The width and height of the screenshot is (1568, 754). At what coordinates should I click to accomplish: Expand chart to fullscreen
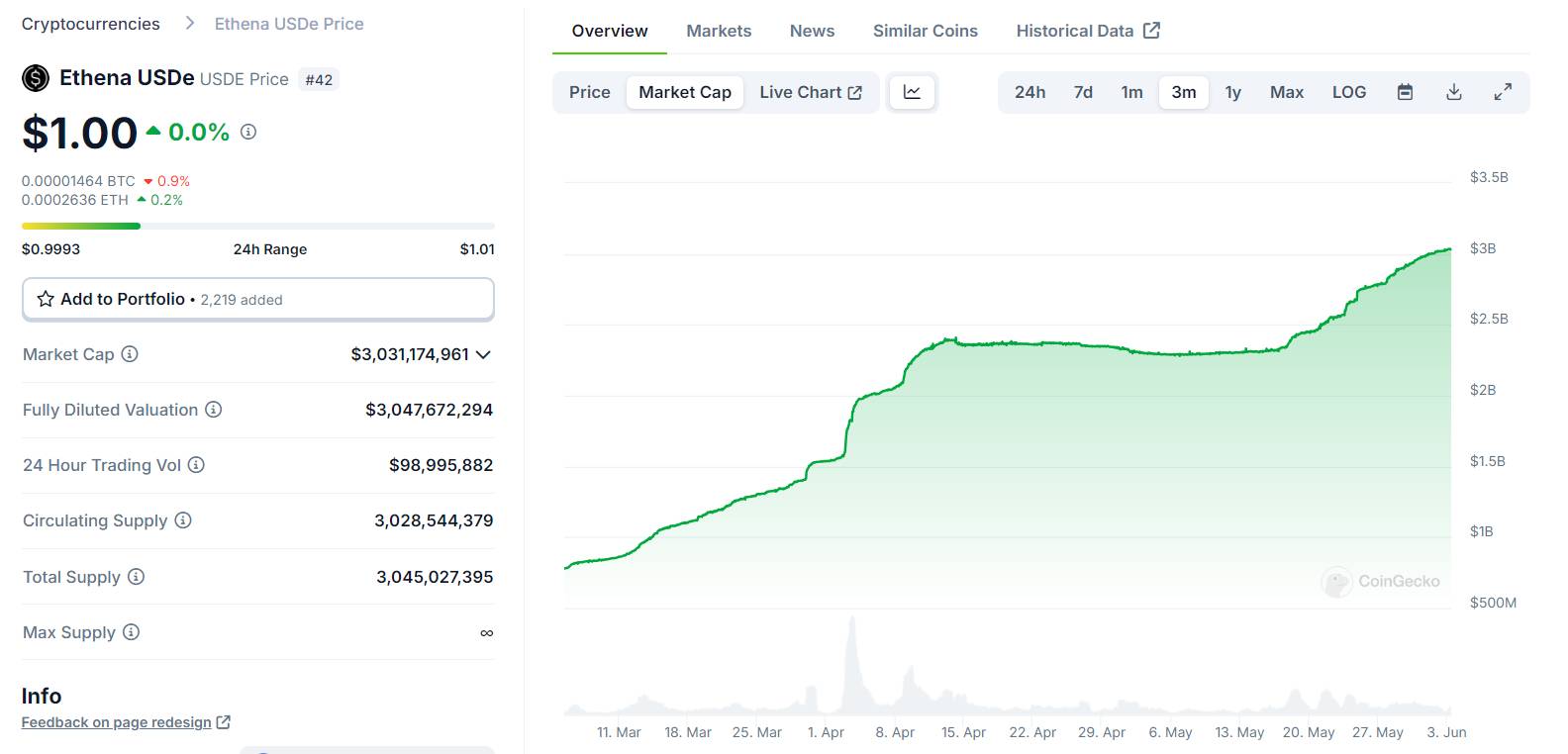[x=1503, y=92]
